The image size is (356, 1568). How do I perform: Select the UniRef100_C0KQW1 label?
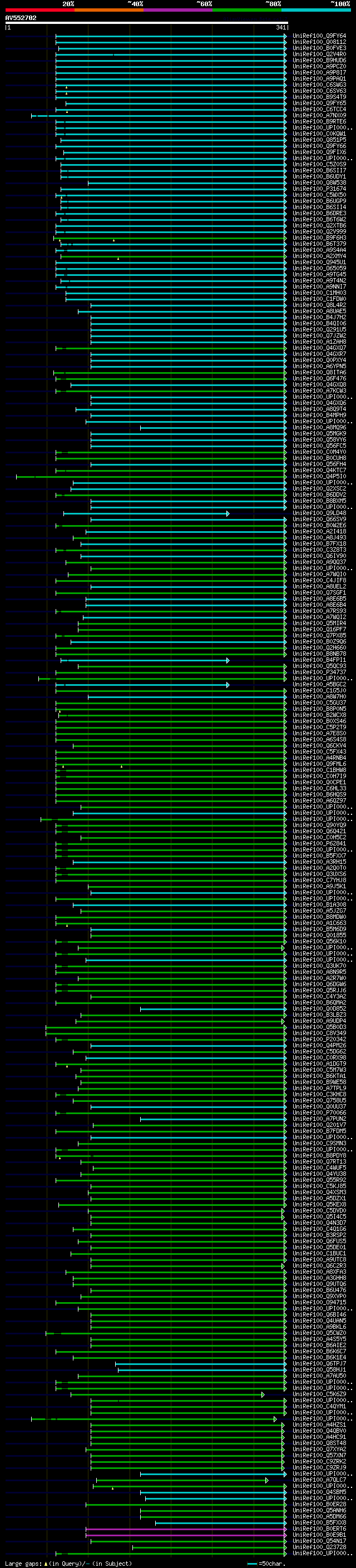point(319,134)
